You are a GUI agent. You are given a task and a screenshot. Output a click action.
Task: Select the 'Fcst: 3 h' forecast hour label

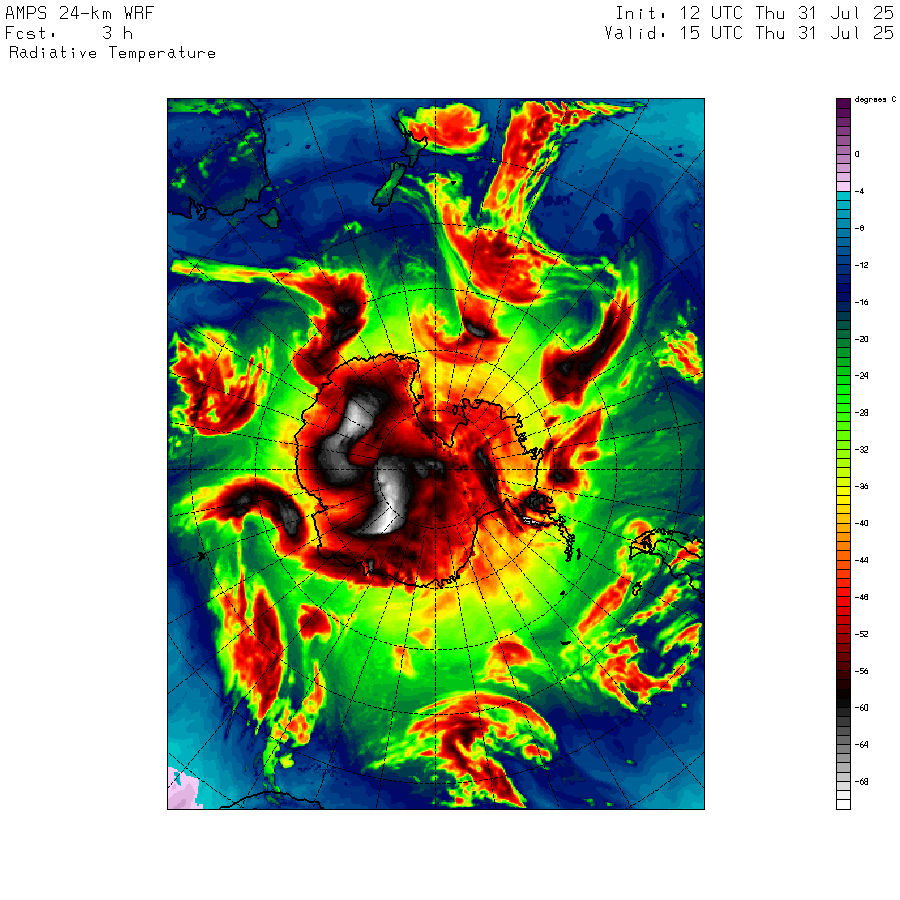point(69,33)
